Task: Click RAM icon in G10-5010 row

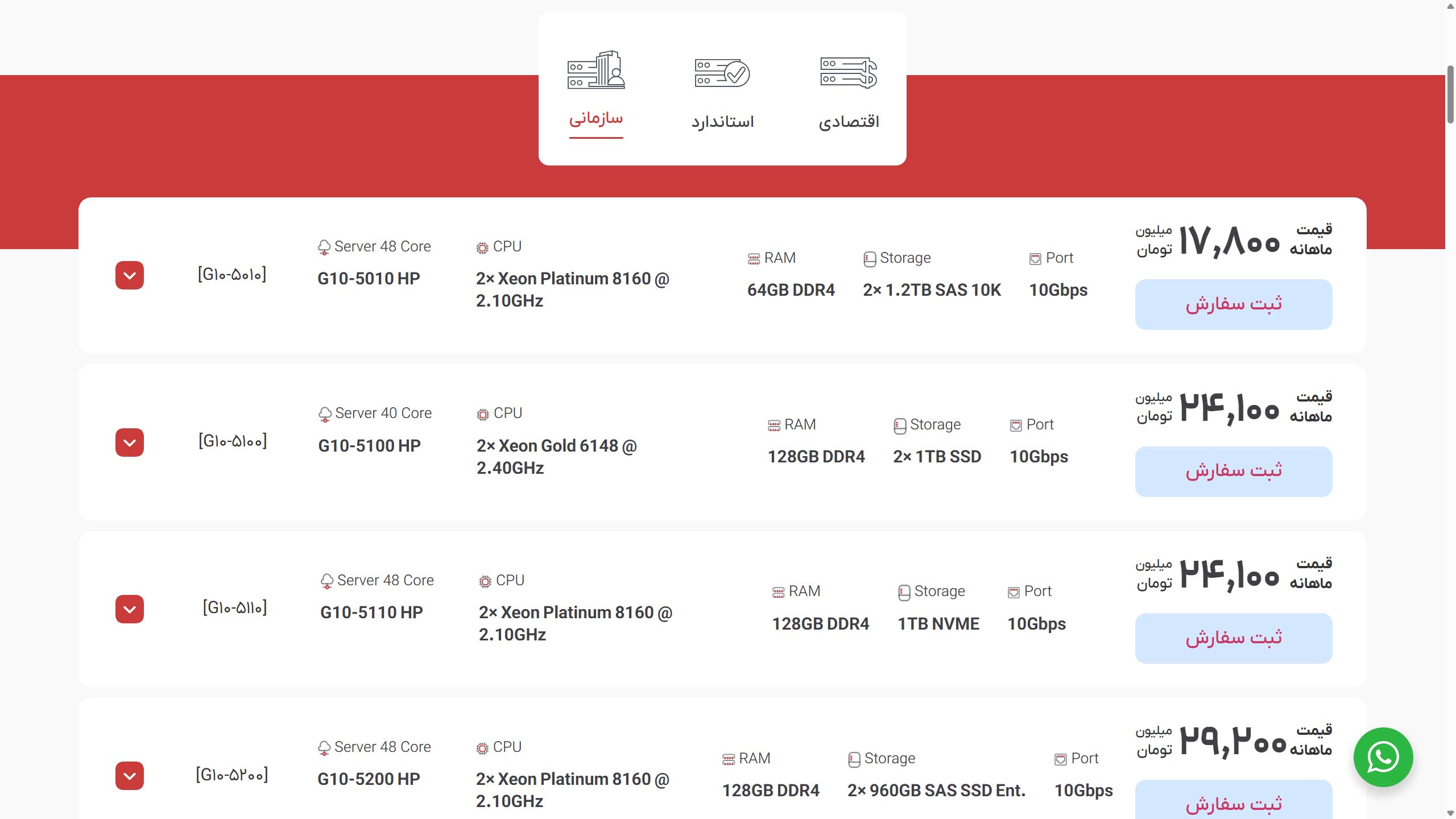Action: coord(754,259)
